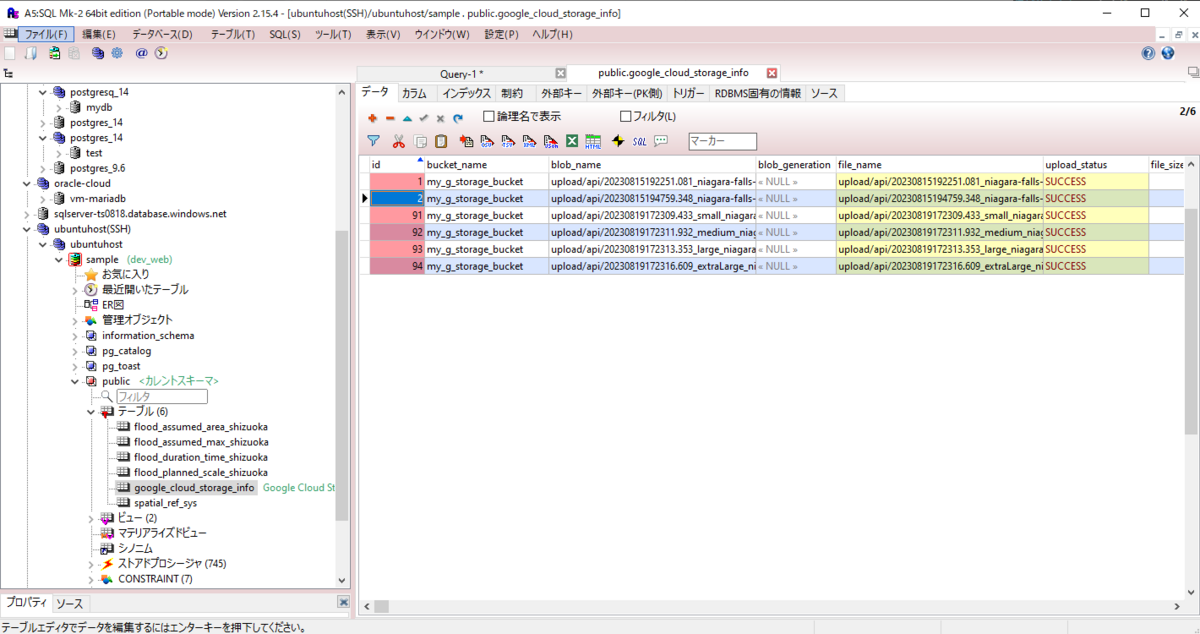1200x634 pixels.
Task: Export grid data to Excel
Action: (570, 140)
